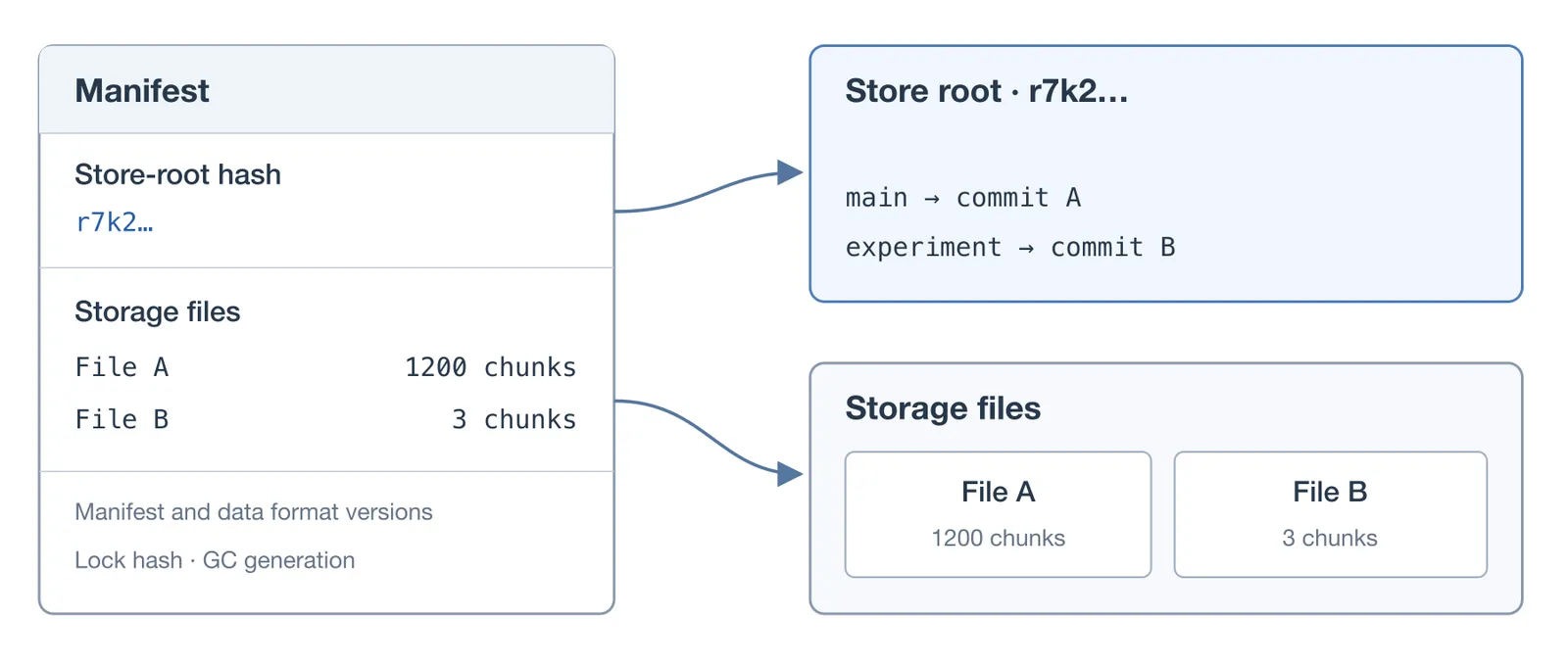Click the "Manifest" panel title

click(x=142, y=91)
